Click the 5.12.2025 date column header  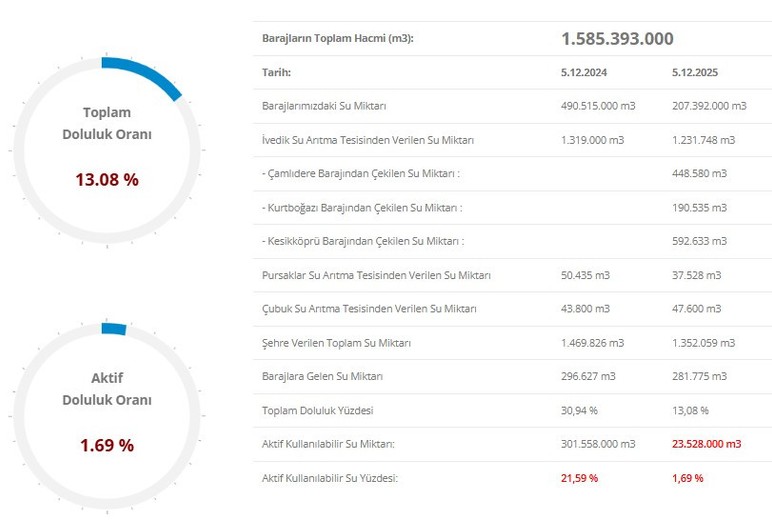coord(696,73)
